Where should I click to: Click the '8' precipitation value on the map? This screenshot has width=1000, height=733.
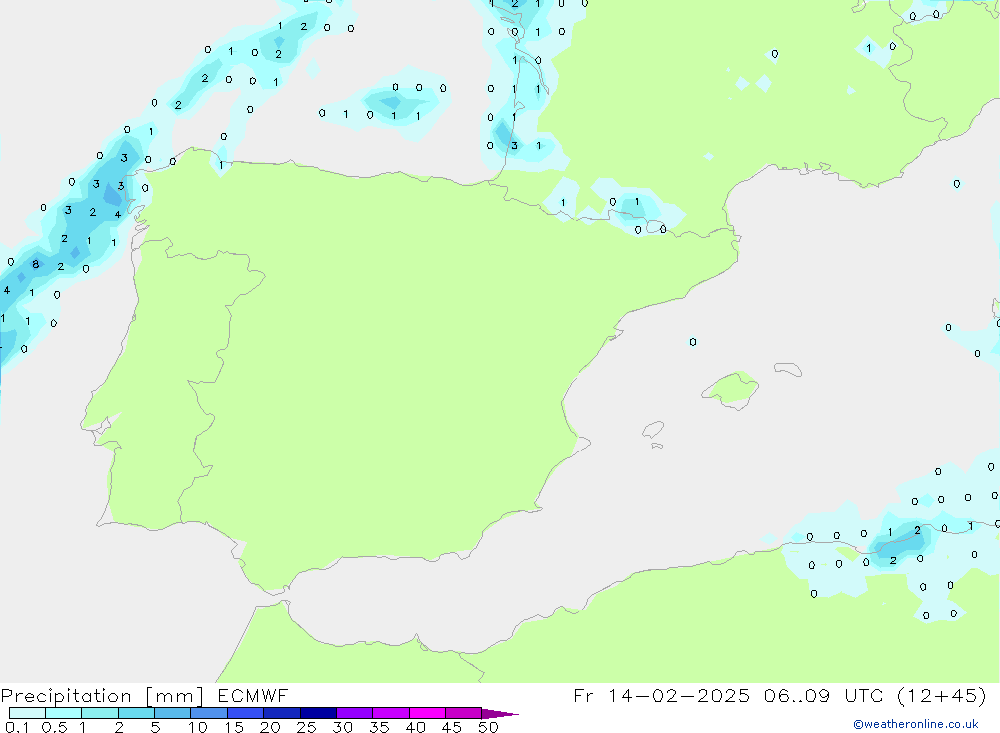36,264
